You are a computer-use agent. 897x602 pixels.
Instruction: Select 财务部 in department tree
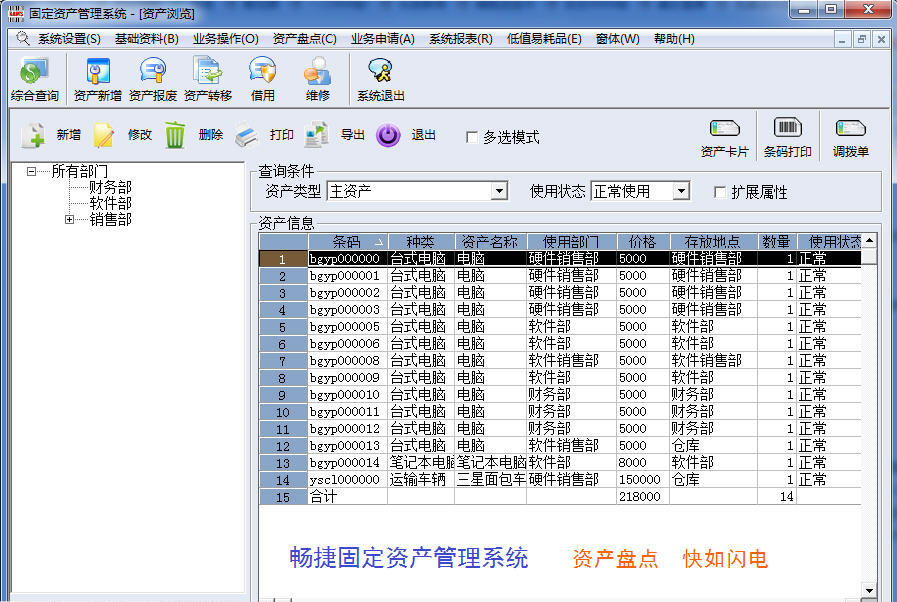pyautogui.click(x=110, y=187)
